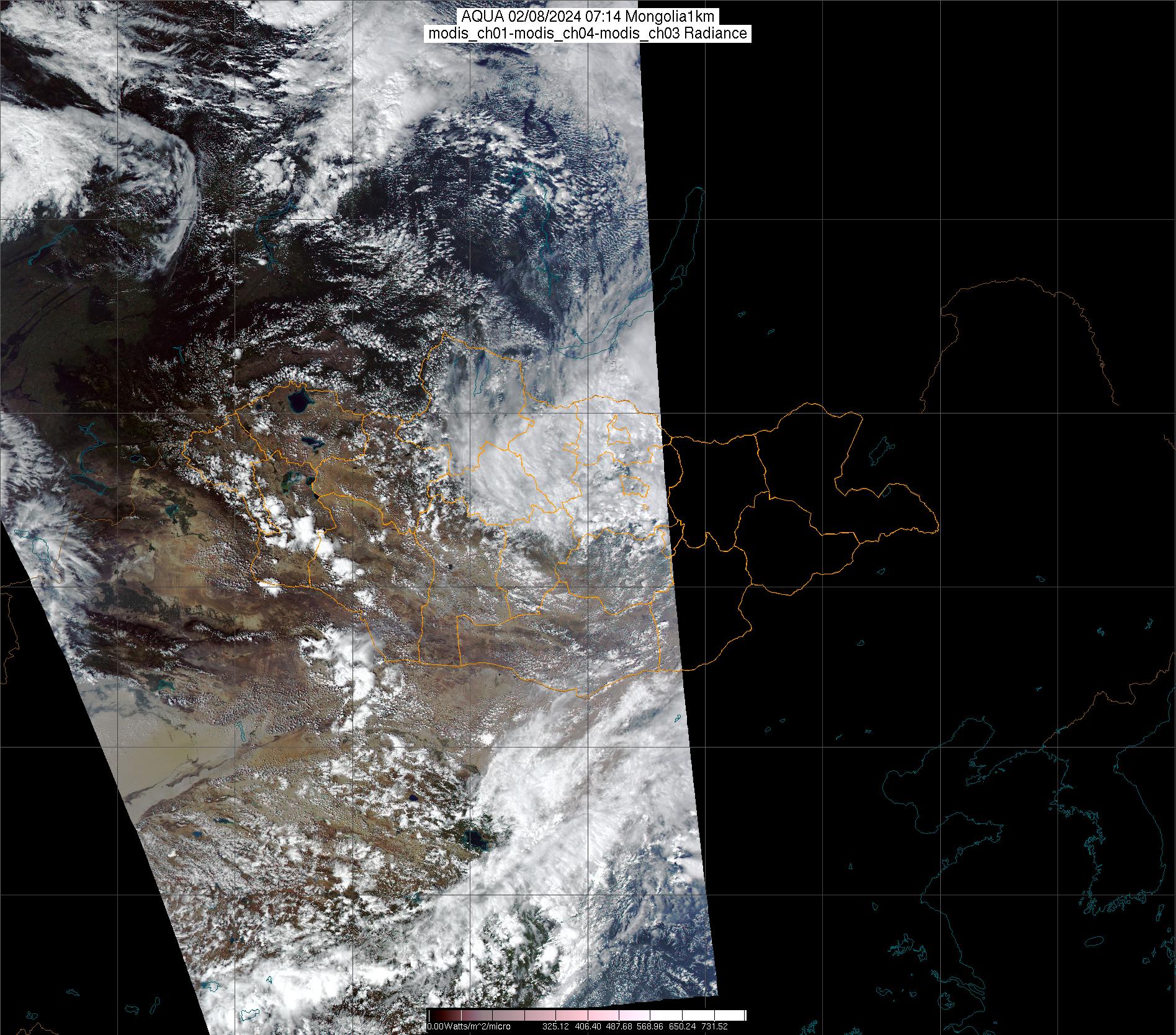Click the "0.00Watts/m^2/micro" scale label
This screenshot has height=1035, width=1176.
pos(469,1026)
